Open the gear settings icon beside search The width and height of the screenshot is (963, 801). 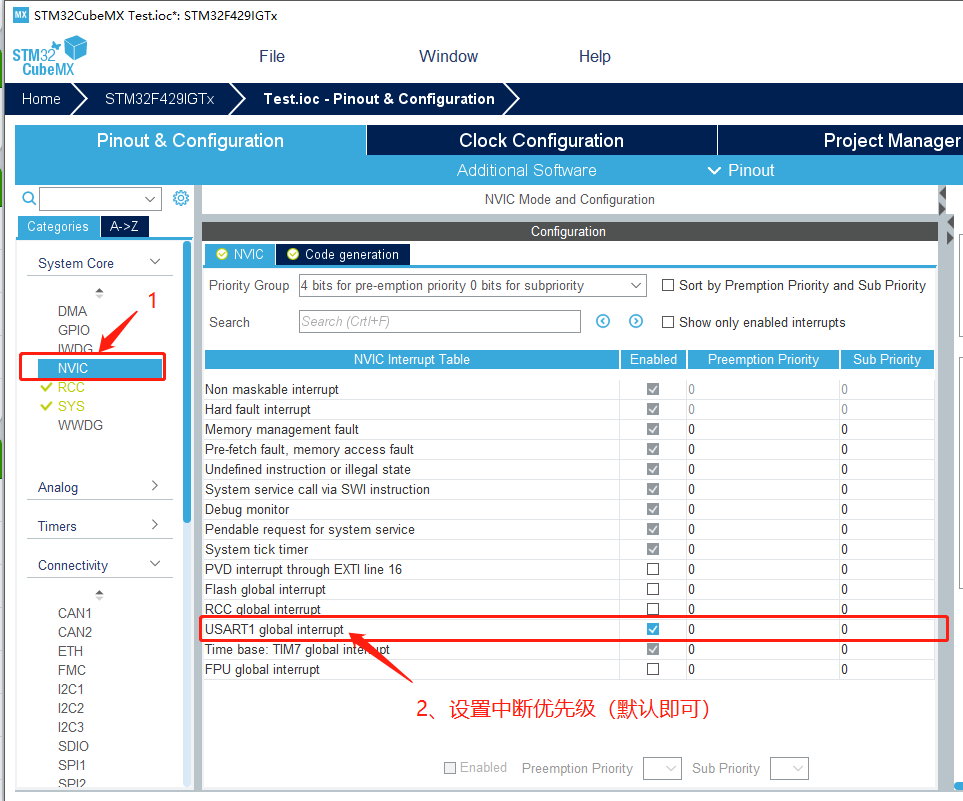181,198
